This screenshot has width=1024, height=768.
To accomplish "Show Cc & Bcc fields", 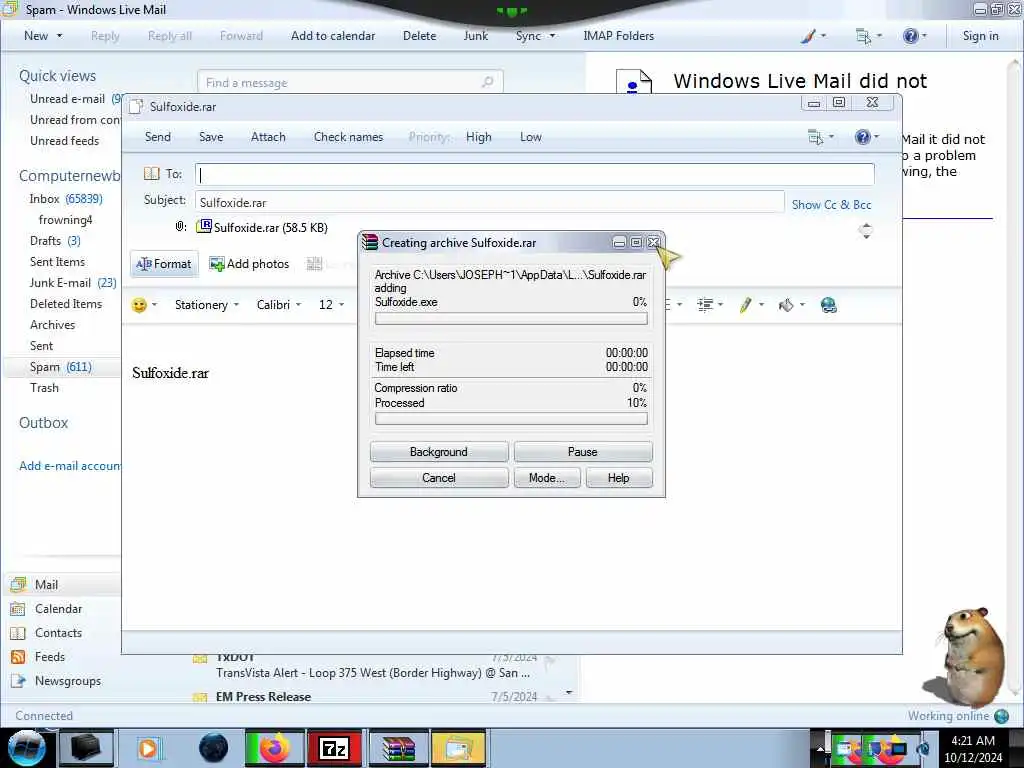I will point(831,204).
